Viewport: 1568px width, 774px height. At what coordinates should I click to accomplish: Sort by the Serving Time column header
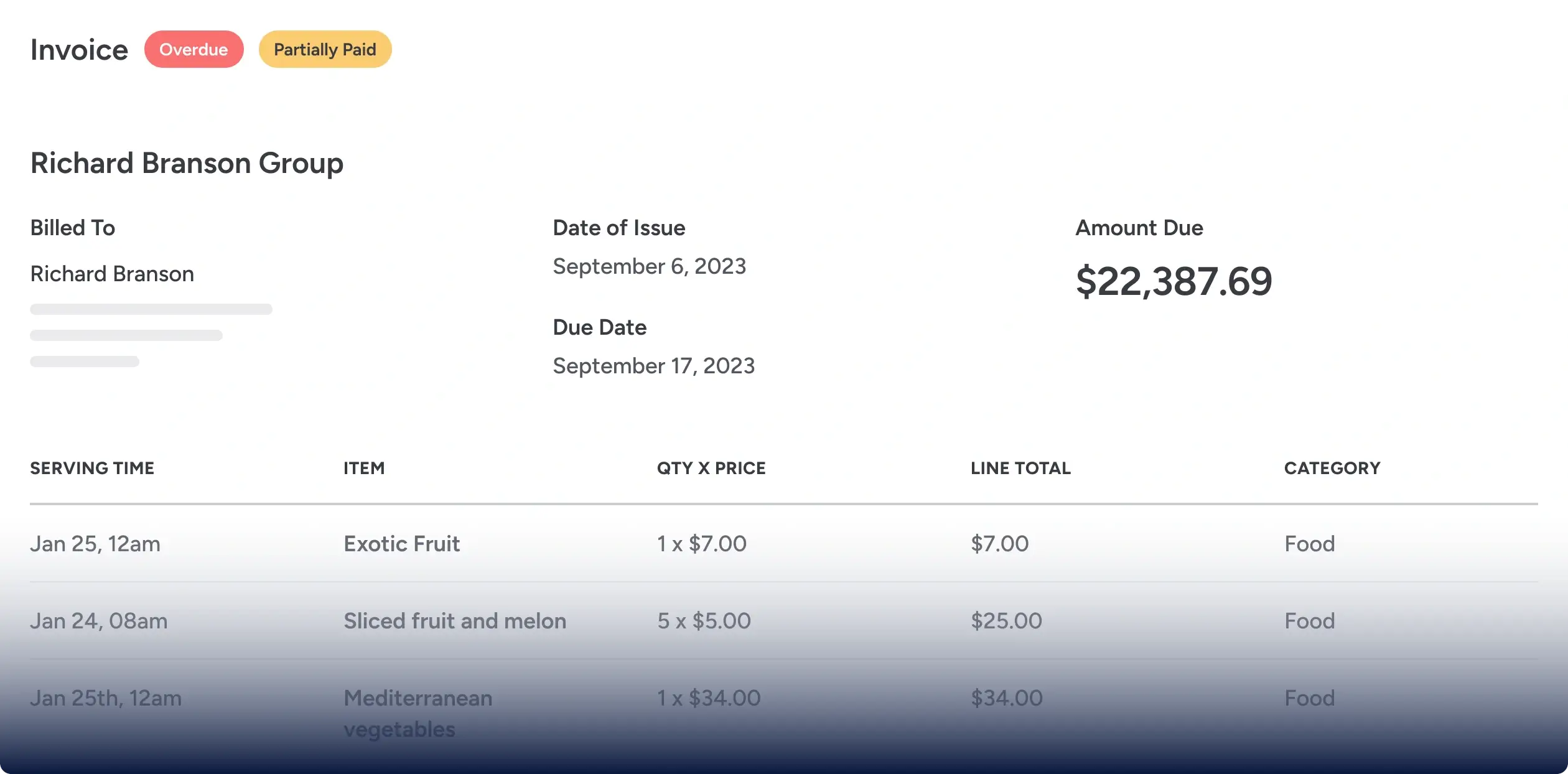pos(92,468)
